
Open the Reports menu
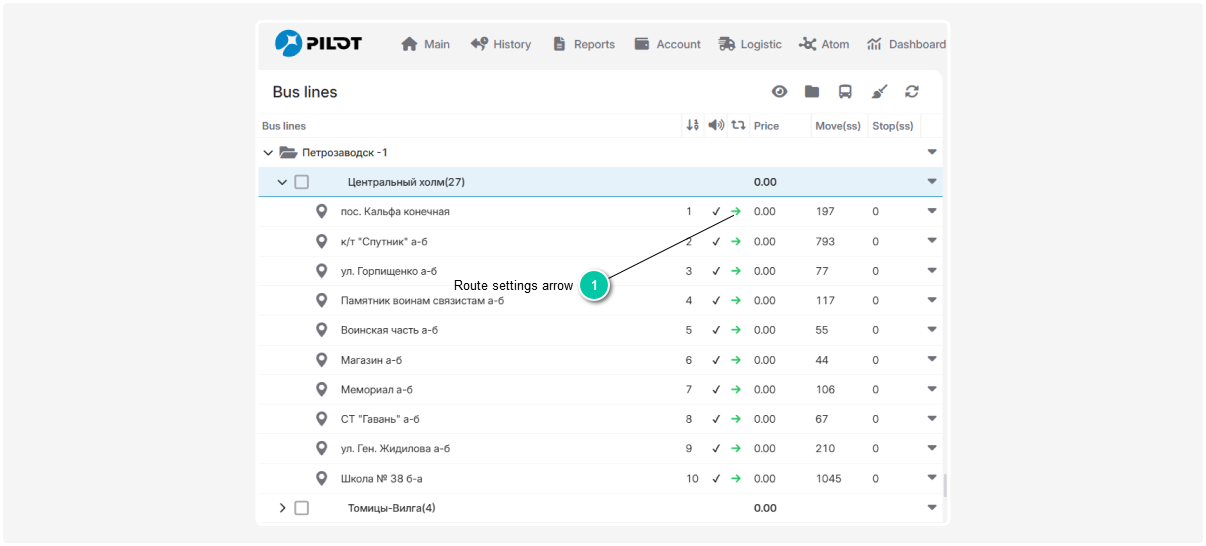pyautogui.click(x=583, y=44)
